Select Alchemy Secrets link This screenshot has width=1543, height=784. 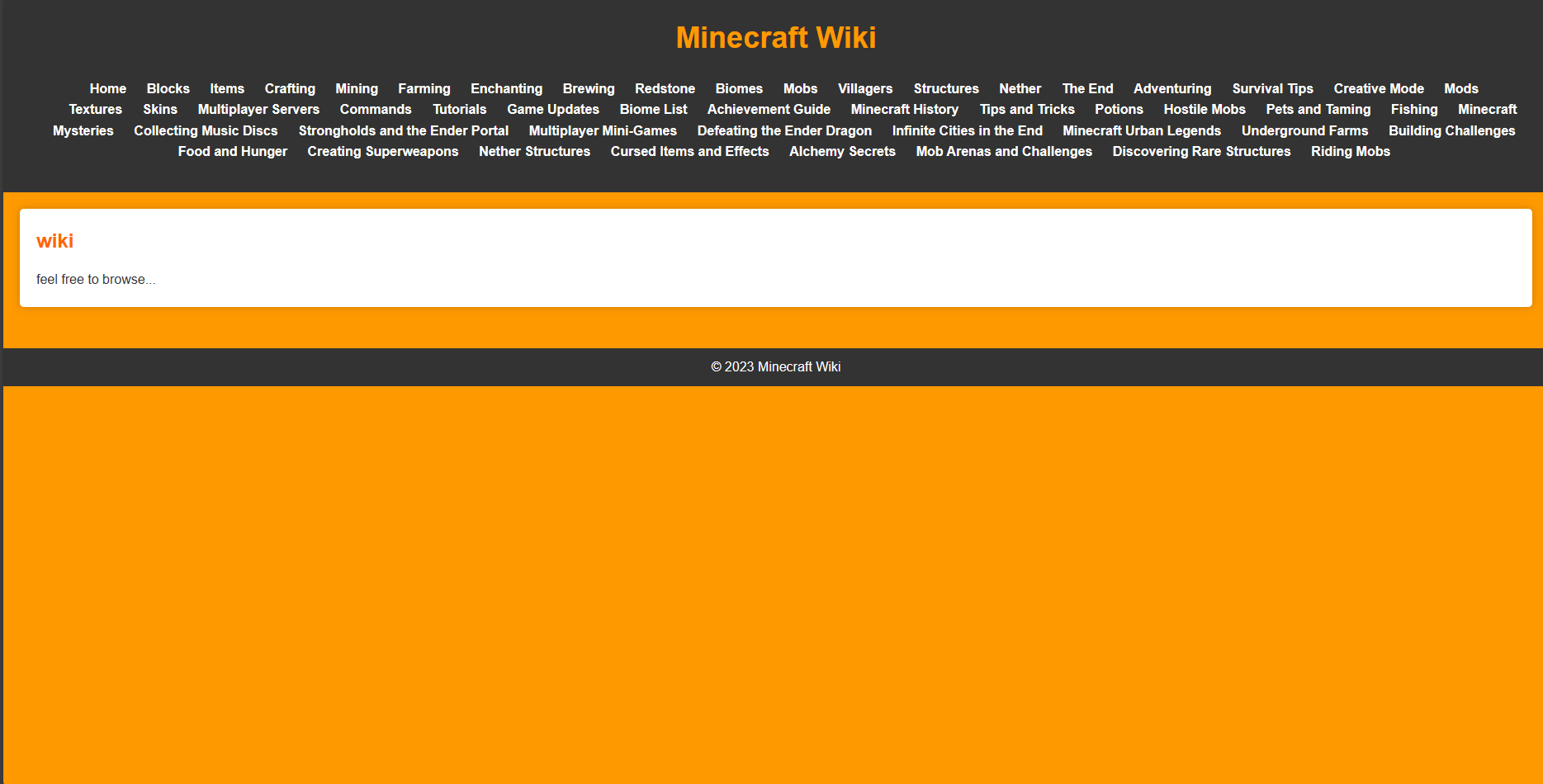(x=842, y=151)
